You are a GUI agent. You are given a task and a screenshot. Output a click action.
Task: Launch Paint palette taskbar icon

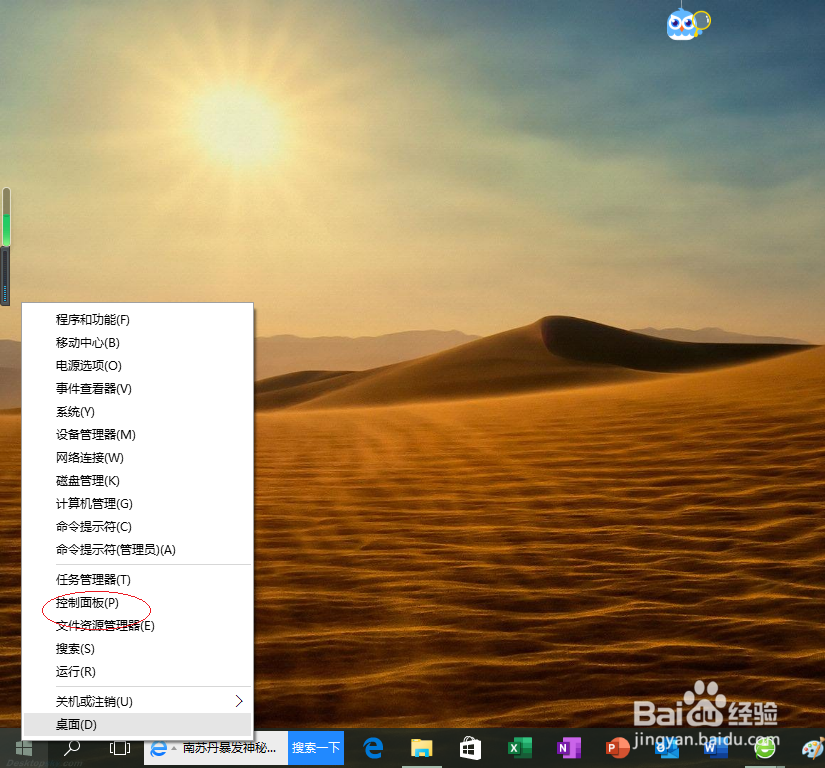[813, 749]
